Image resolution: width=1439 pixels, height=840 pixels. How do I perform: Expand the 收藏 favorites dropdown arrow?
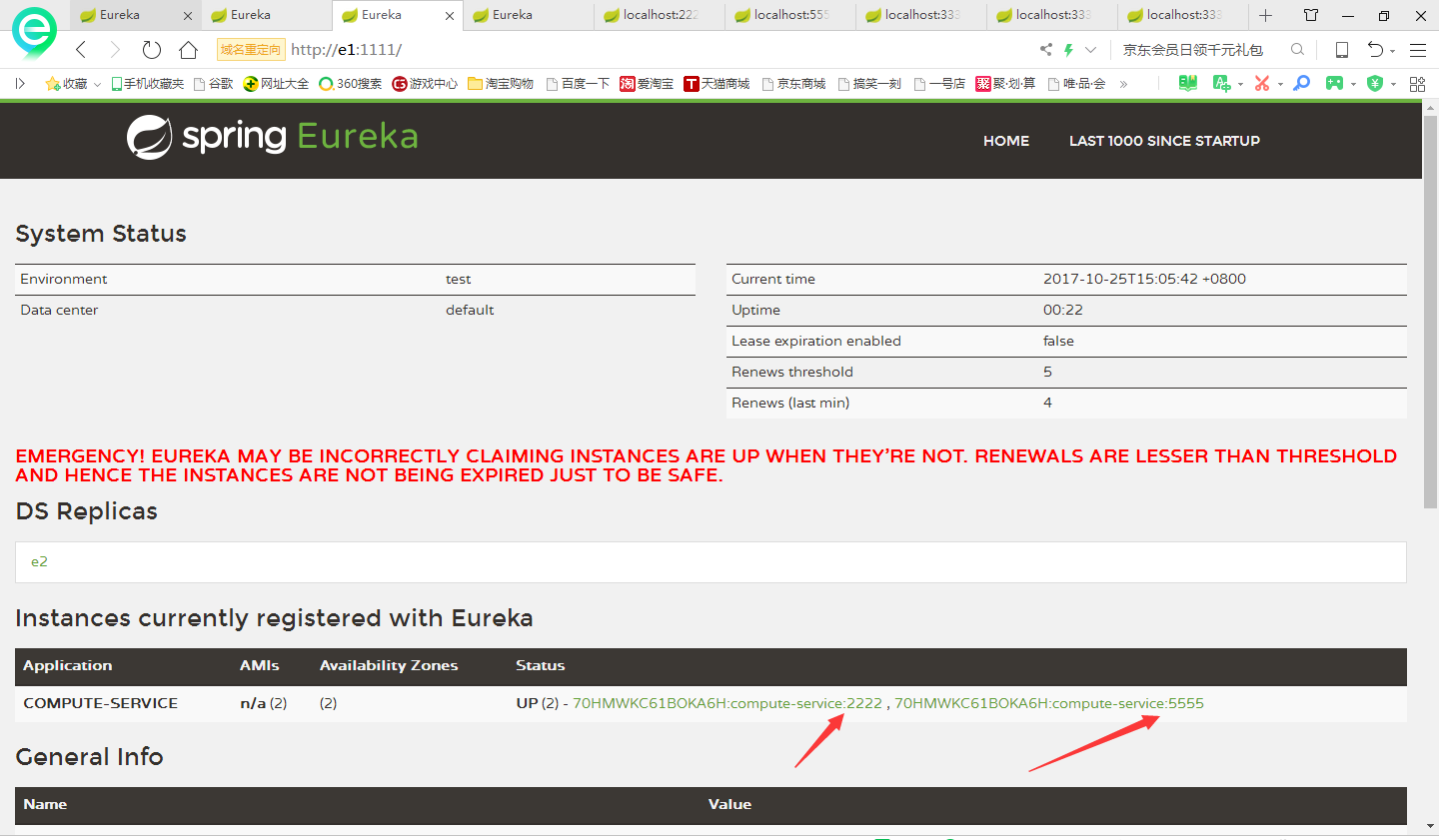(x=97, y=85)
